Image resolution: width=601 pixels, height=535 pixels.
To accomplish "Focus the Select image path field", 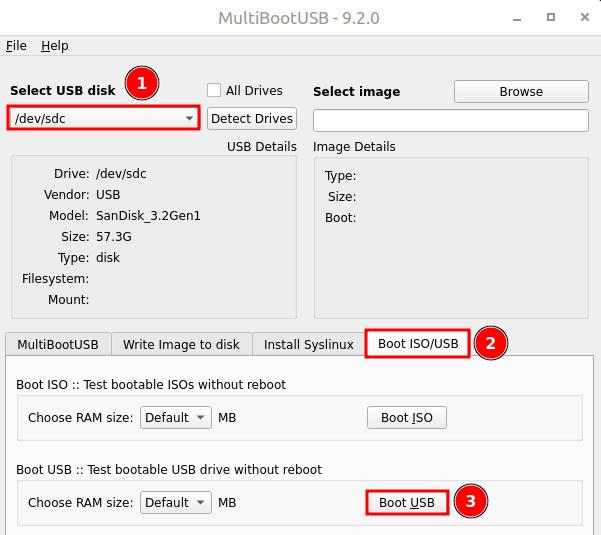I will 451,120.
